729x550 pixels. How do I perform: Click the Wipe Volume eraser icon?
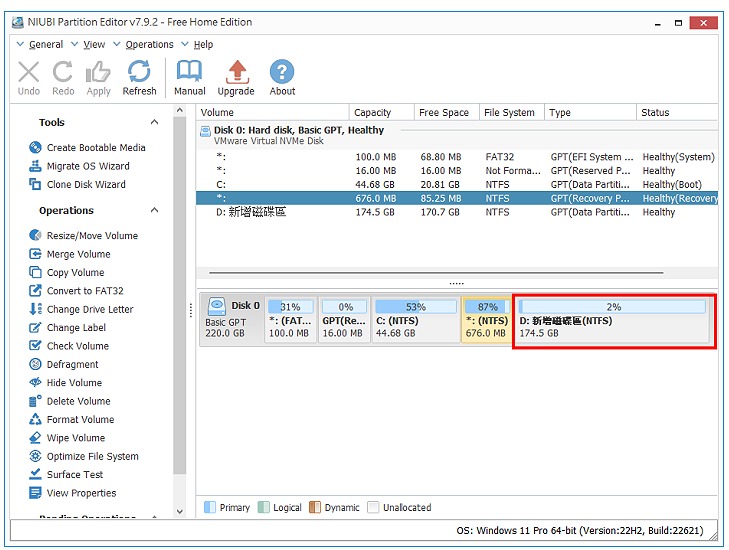(x=35, y=437)
